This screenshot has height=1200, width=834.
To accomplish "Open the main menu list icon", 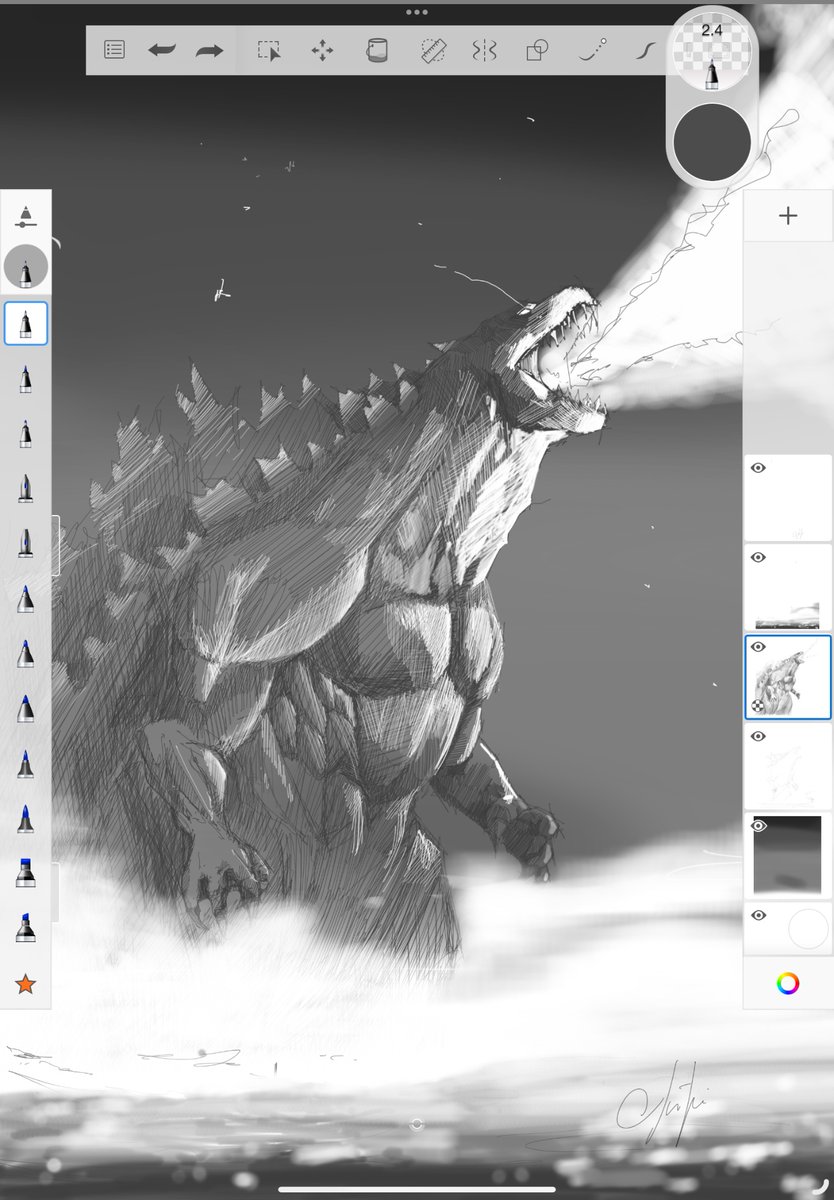I will coord(115,50).
